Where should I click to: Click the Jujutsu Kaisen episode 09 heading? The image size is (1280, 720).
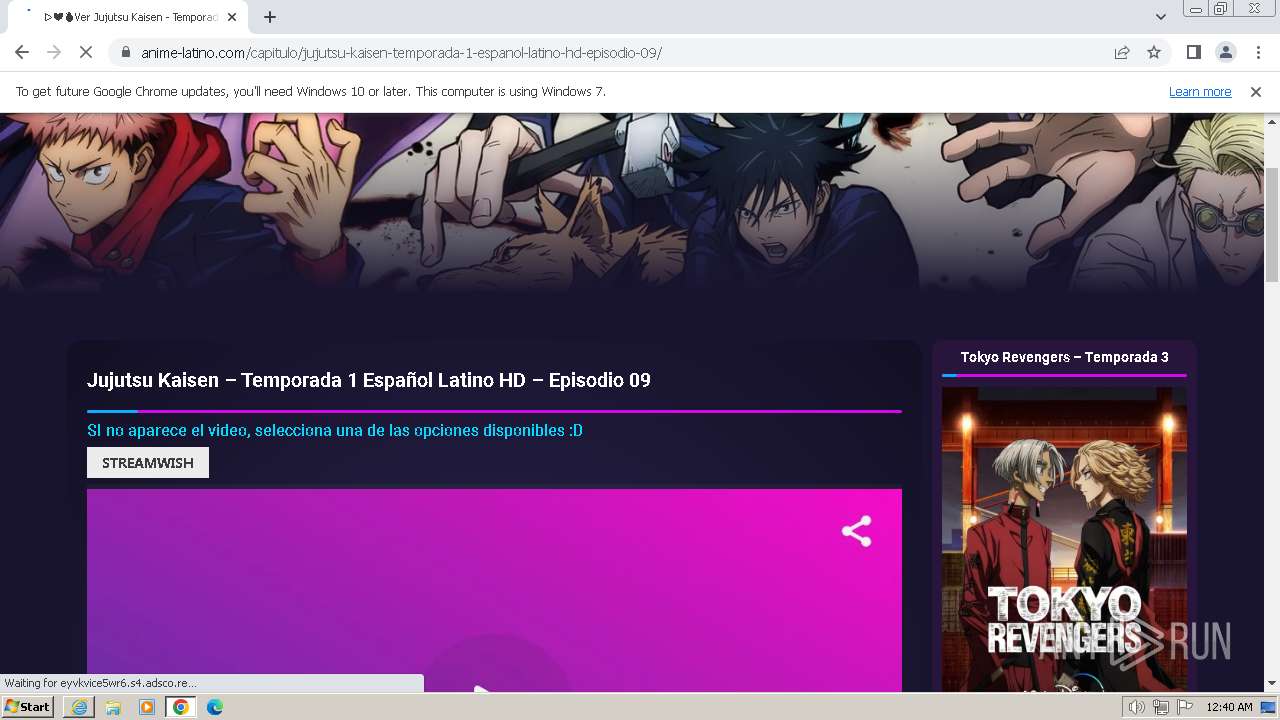click(x=369, y=381)
